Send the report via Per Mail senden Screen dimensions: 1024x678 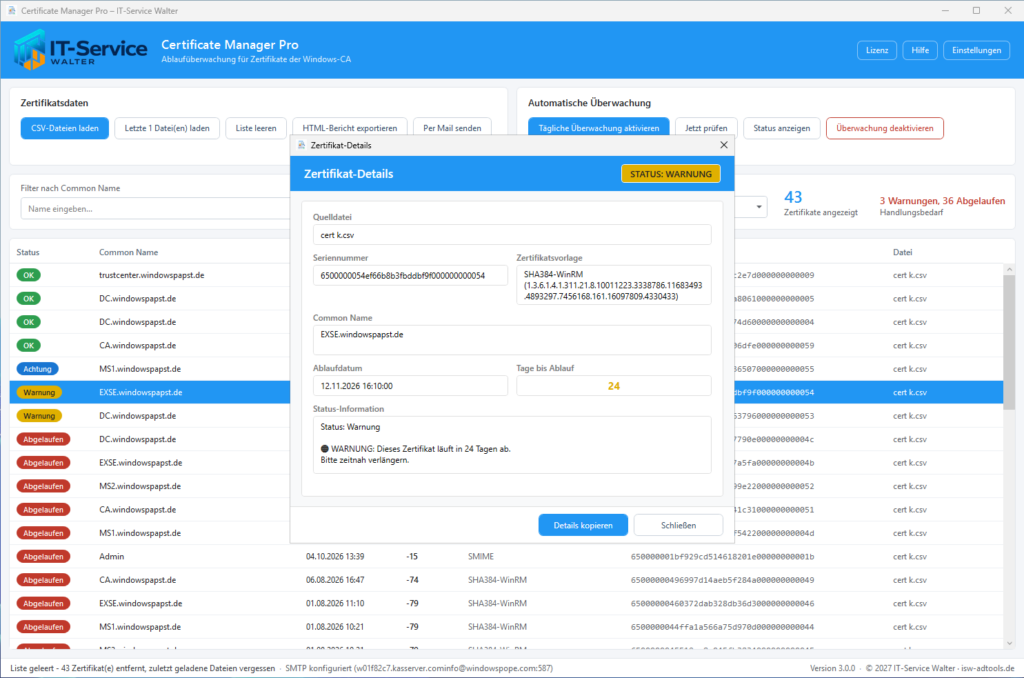click(x=452, y=128)
